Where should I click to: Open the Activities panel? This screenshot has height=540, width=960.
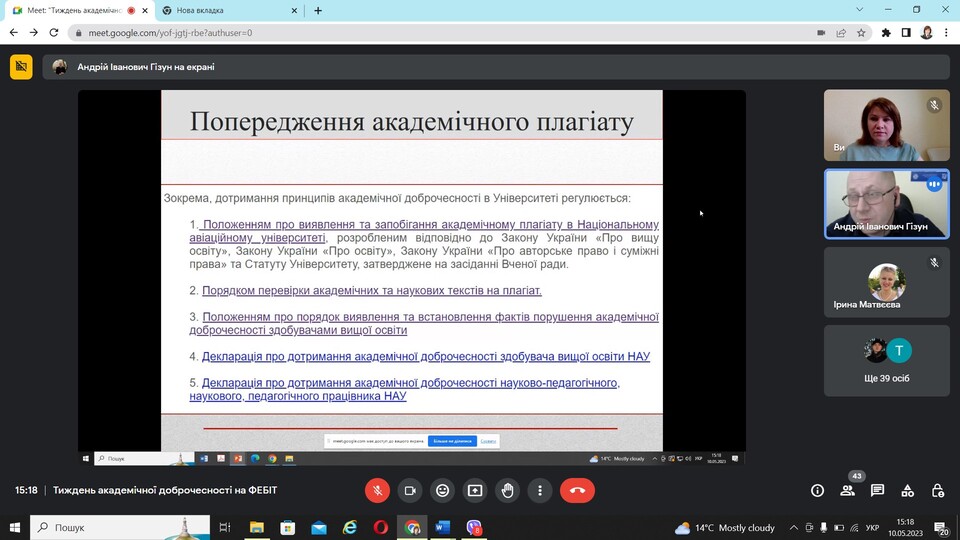908,490
